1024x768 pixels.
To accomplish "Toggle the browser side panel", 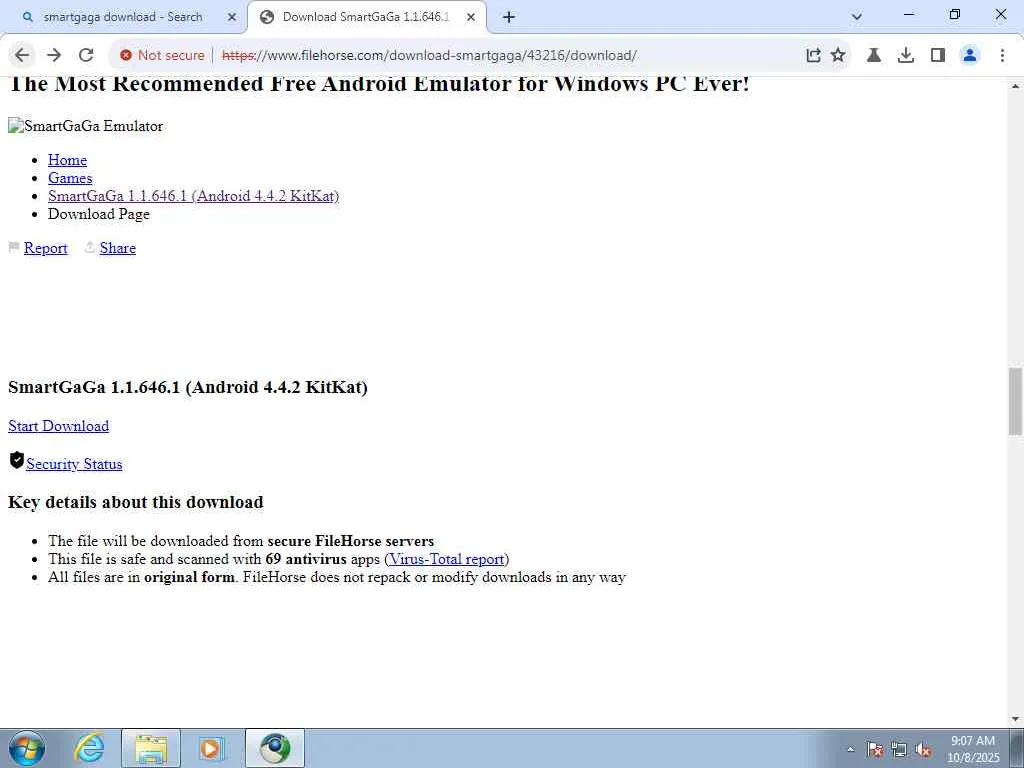I will [x=938, y=56].
